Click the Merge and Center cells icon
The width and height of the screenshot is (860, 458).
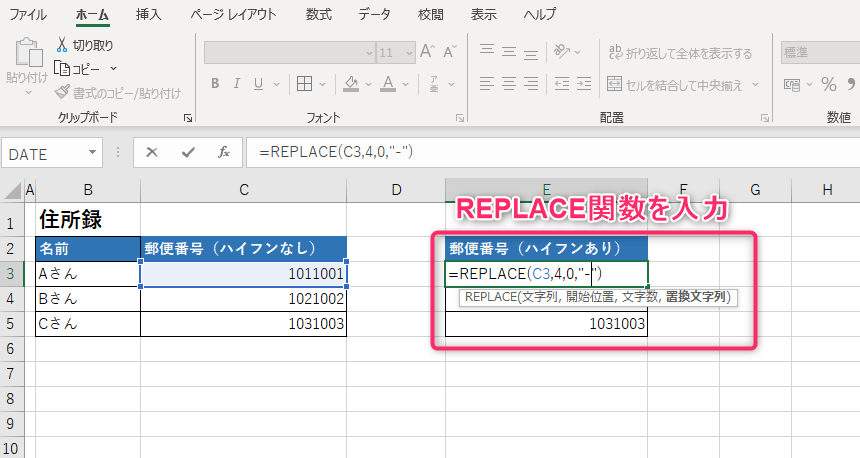[x=612, y=84]
